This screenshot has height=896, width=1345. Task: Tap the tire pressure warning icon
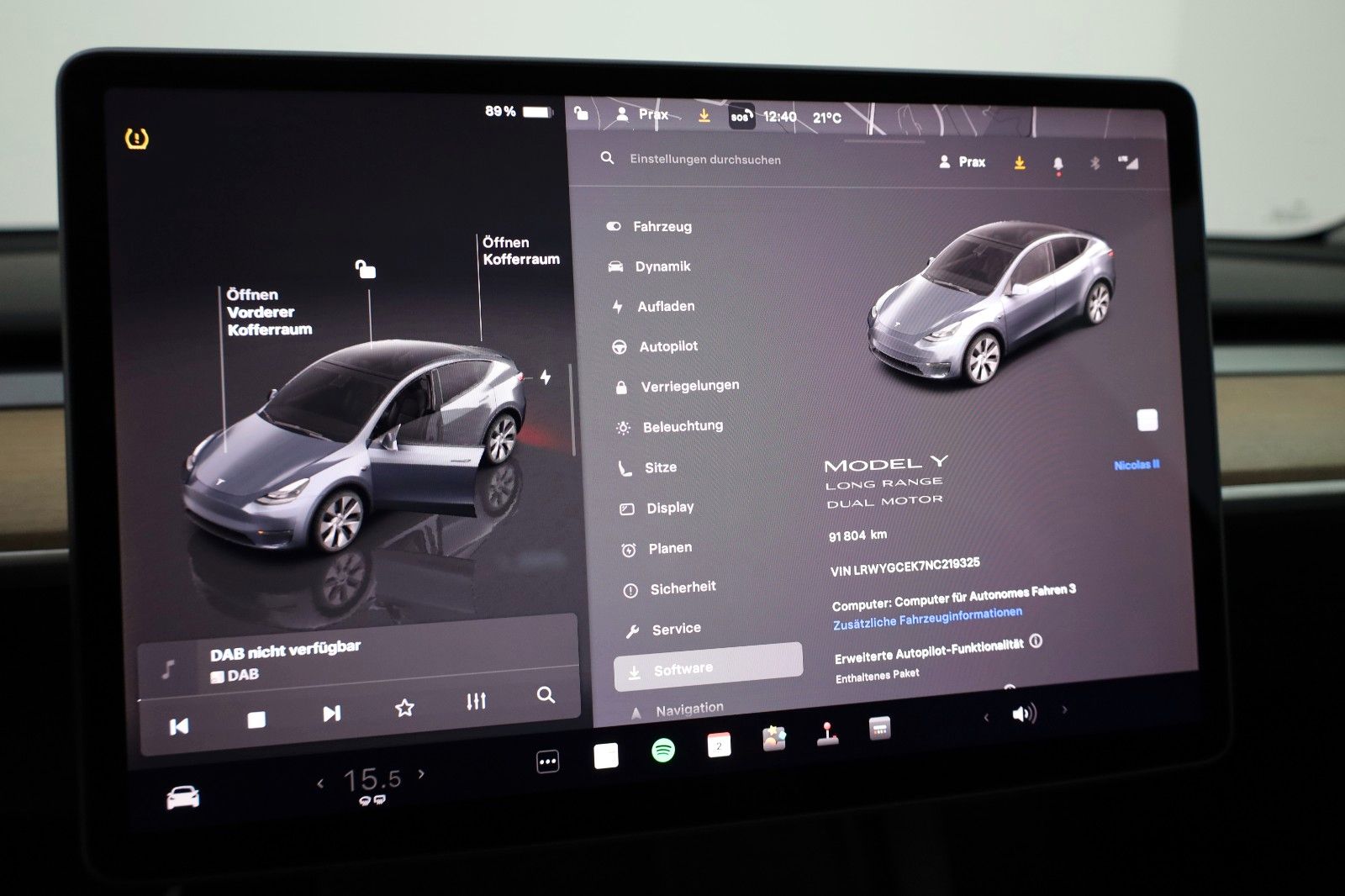coord(137,138)
